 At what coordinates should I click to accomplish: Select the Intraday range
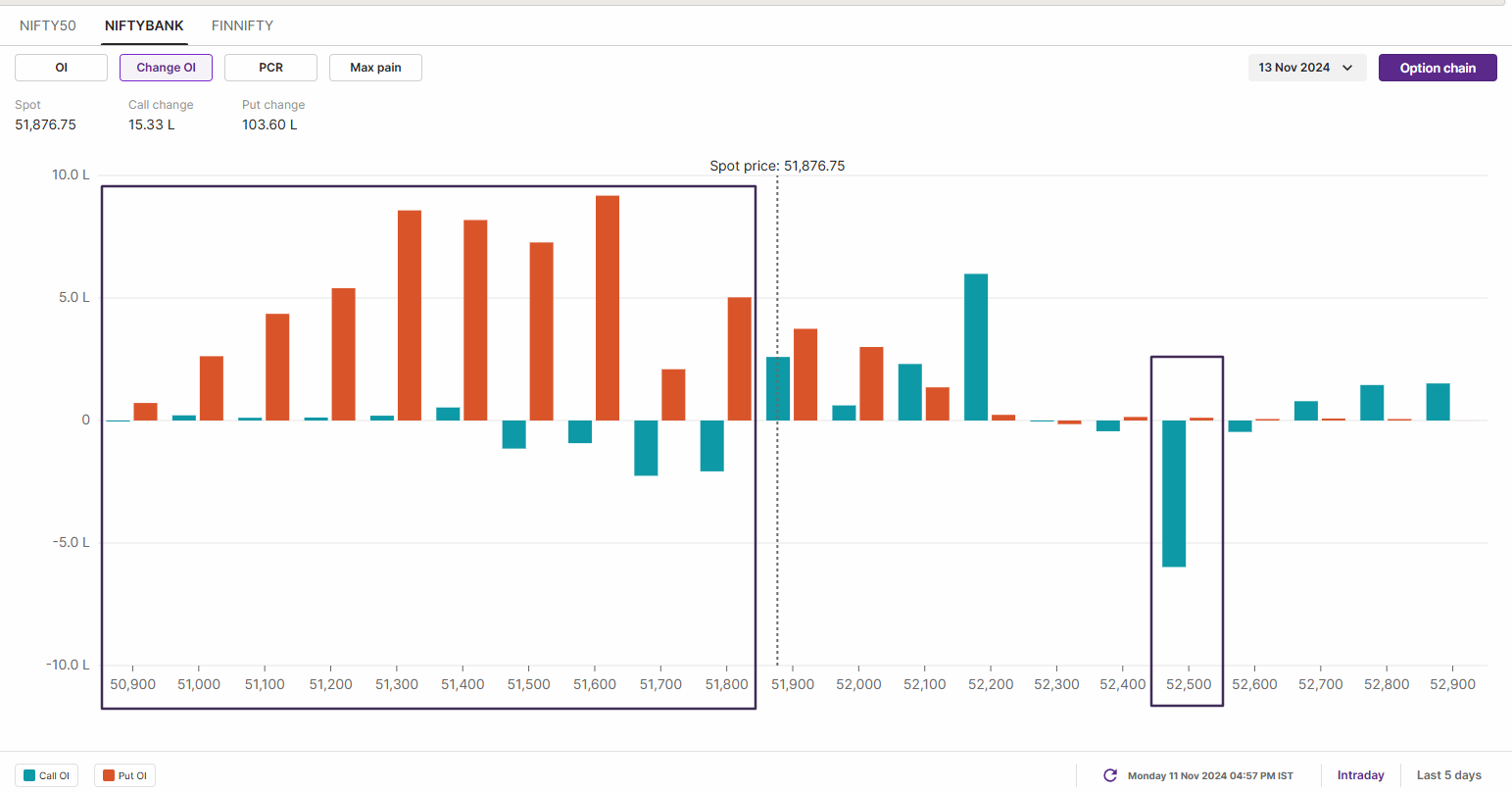(1360, 775)
